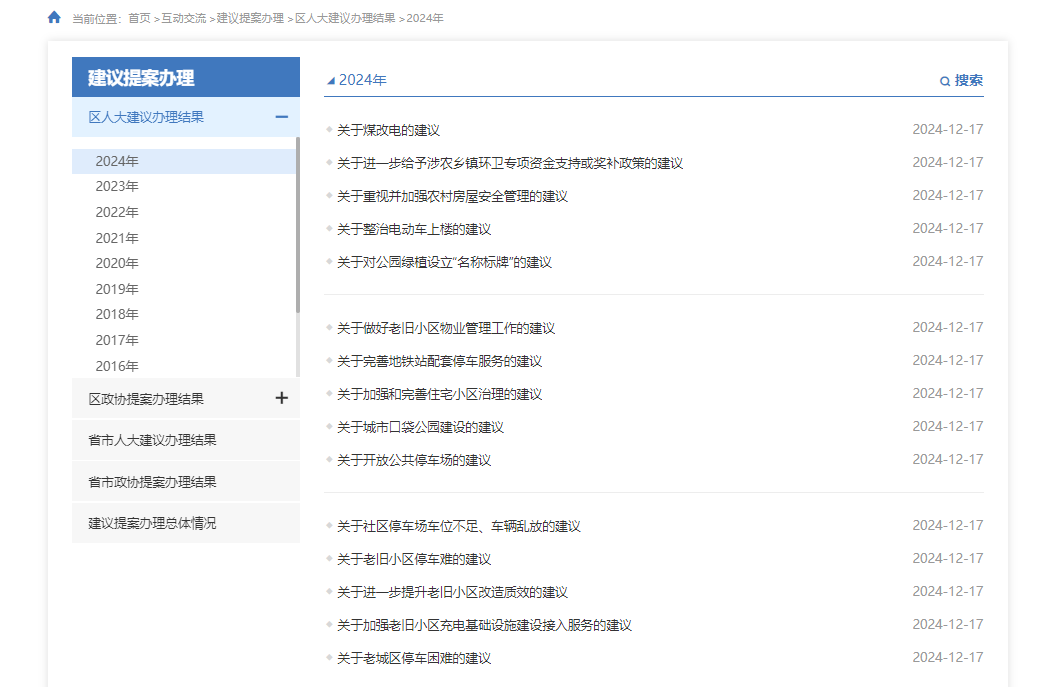The width and height of the screenshot is (1056, 687).
Task: Go to 建议提案办理总体情况 section
Action: 152,523
